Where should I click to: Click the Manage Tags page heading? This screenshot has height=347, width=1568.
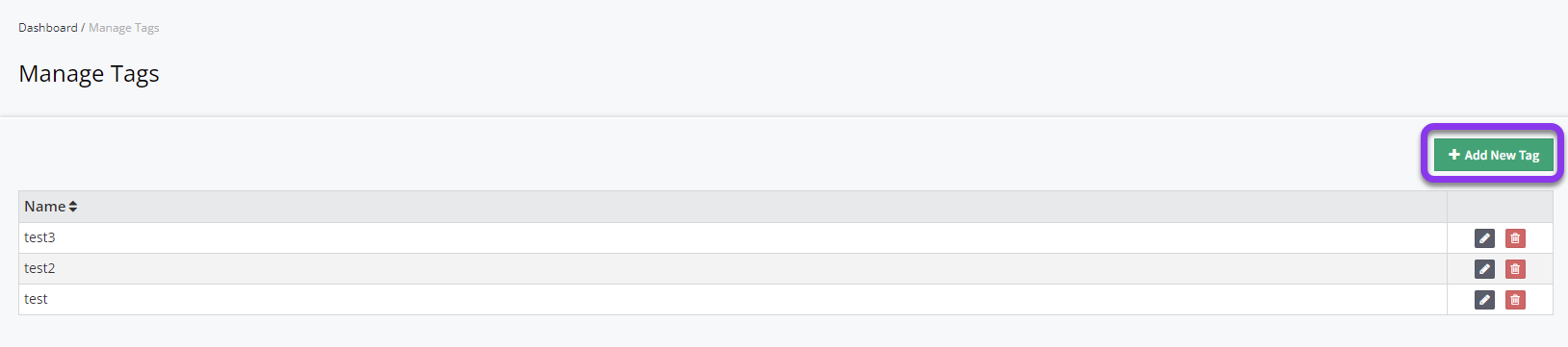[x=90, y=74]
